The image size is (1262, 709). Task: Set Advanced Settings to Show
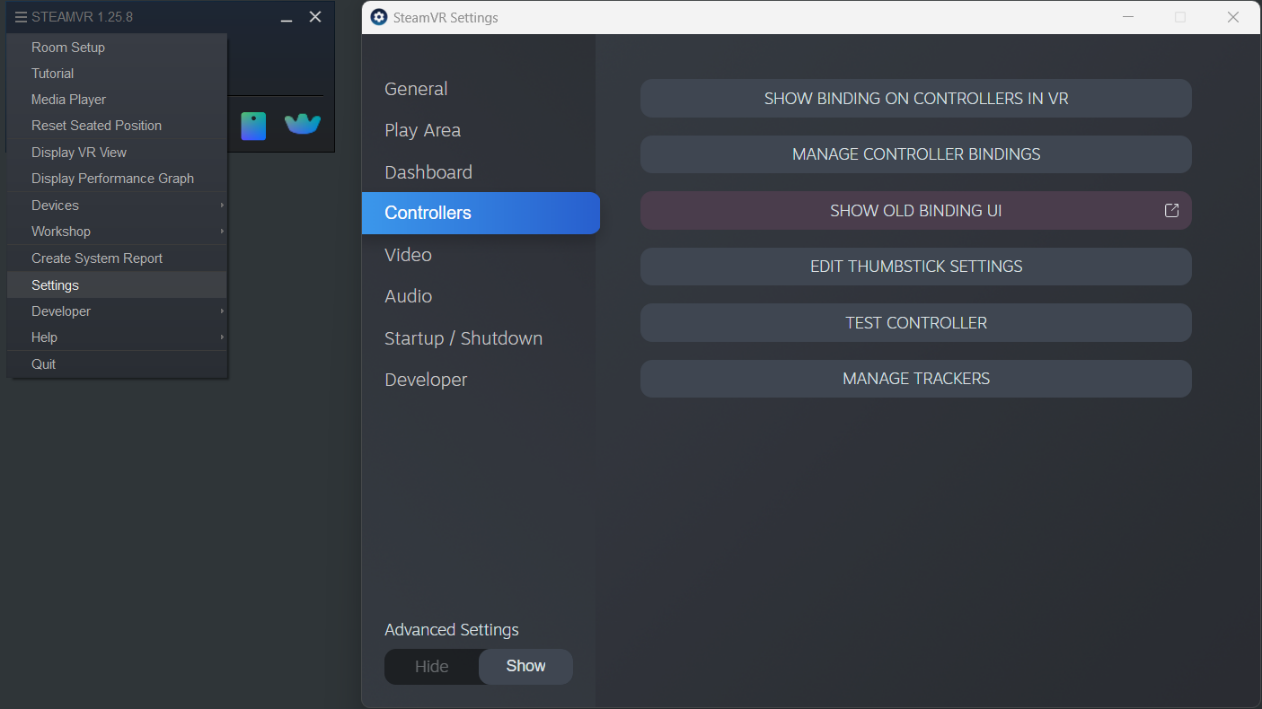tap(525, 667)
